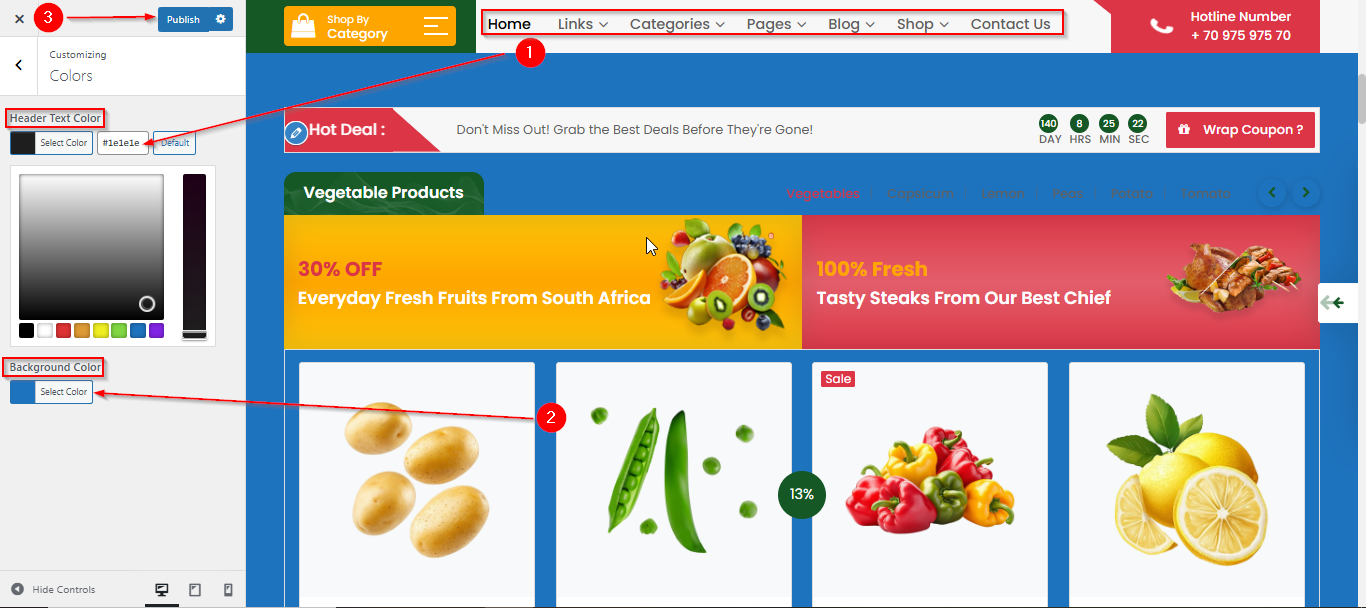Go back using the left chevron arrow
The width and height of the screenshot is (1366, 608).
click(19, 65)
